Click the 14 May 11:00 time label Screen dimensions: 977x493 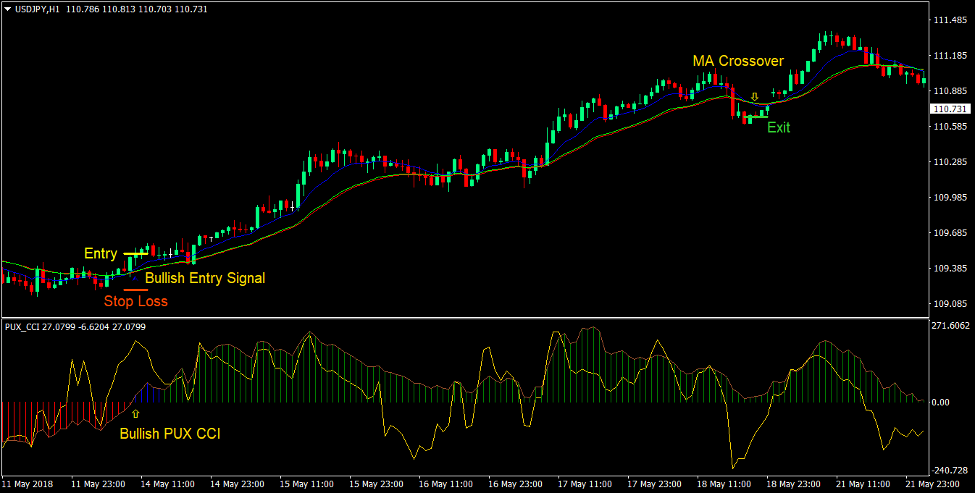pyautogui.click(x=168, y=484)
